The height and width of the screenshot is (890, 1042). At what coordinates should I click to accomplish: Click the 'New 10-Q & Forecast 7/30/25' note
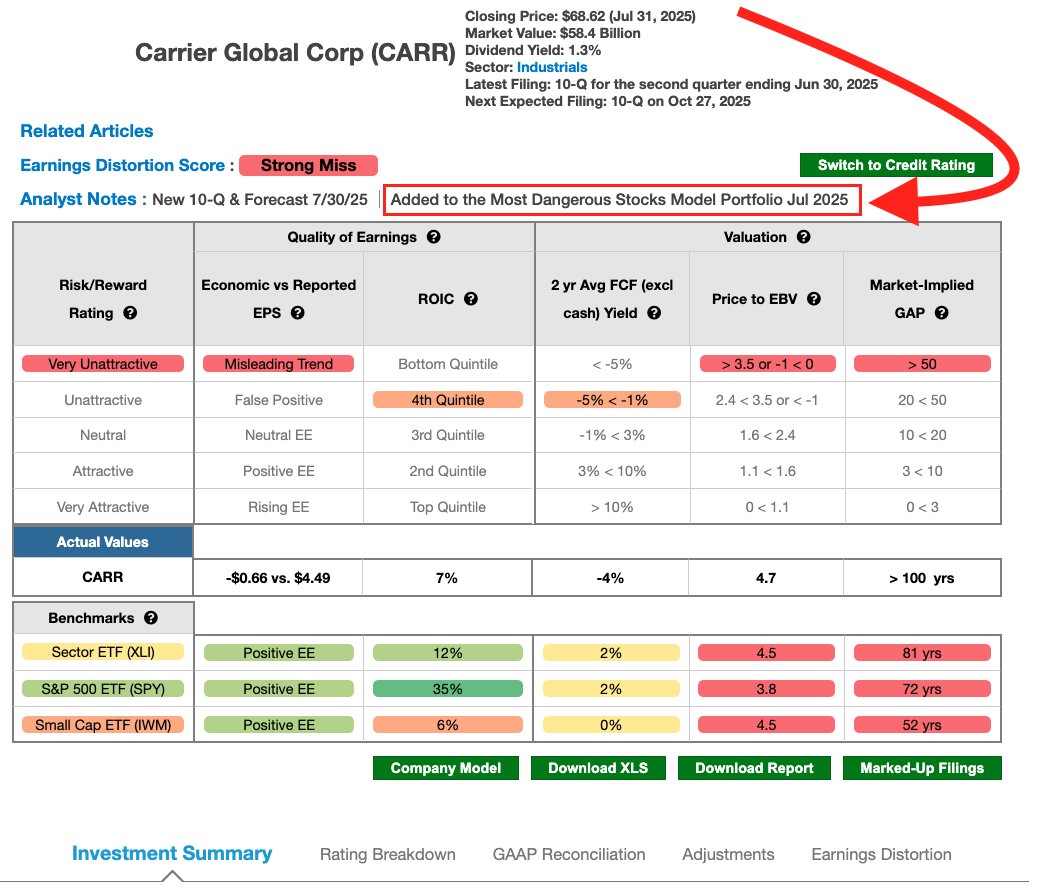tap(260, 199)
